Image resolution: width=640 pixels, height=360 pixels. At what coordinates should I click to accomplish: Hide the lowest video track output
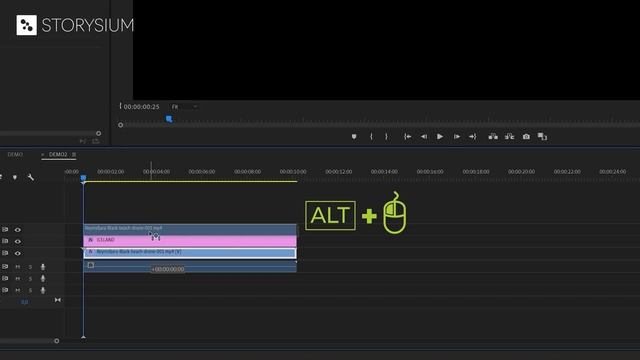click(18, 253)
